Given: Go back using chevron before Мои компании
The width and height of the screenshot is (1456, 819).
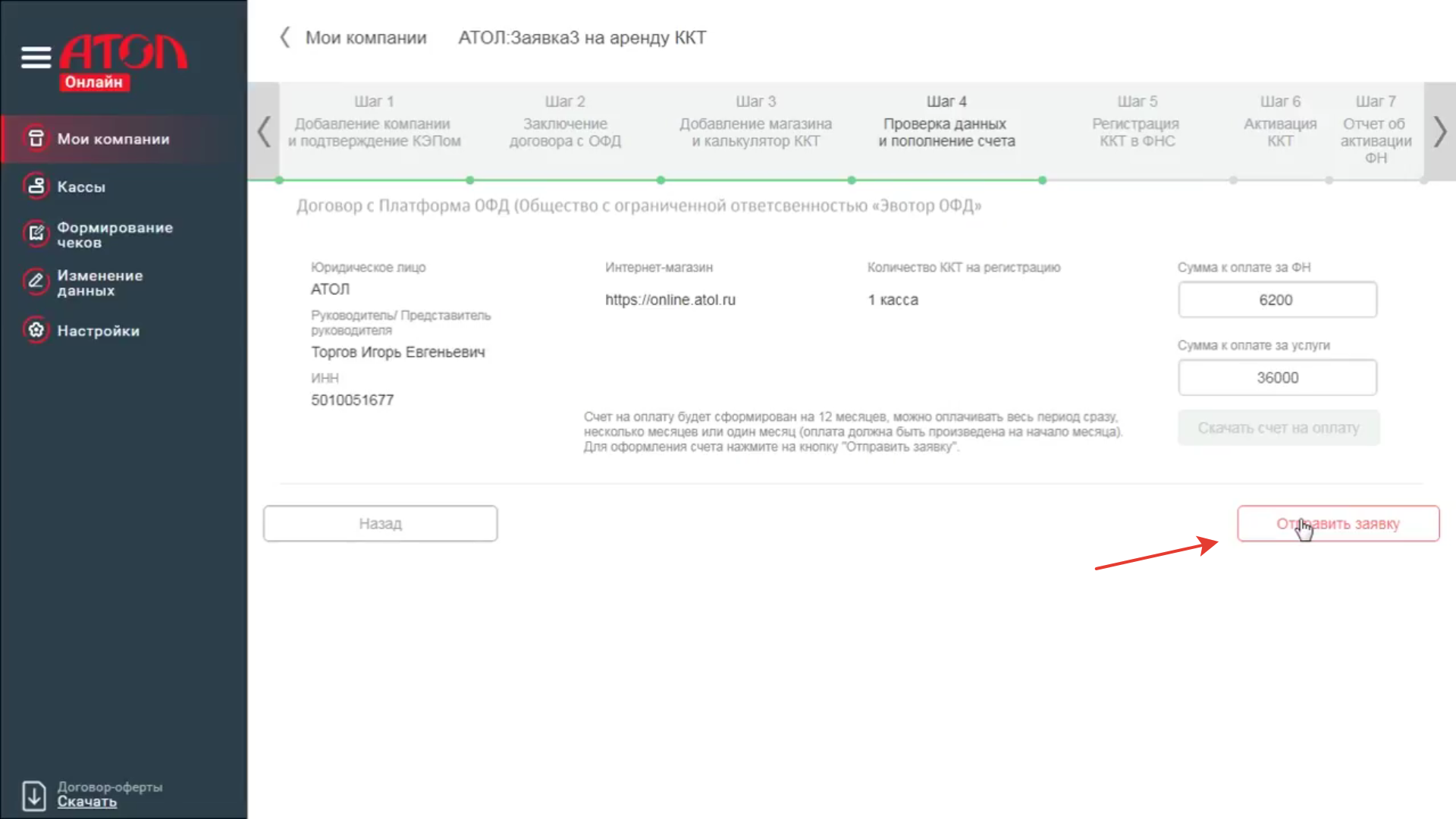Looking at the screenshot, I should [285, 37].
